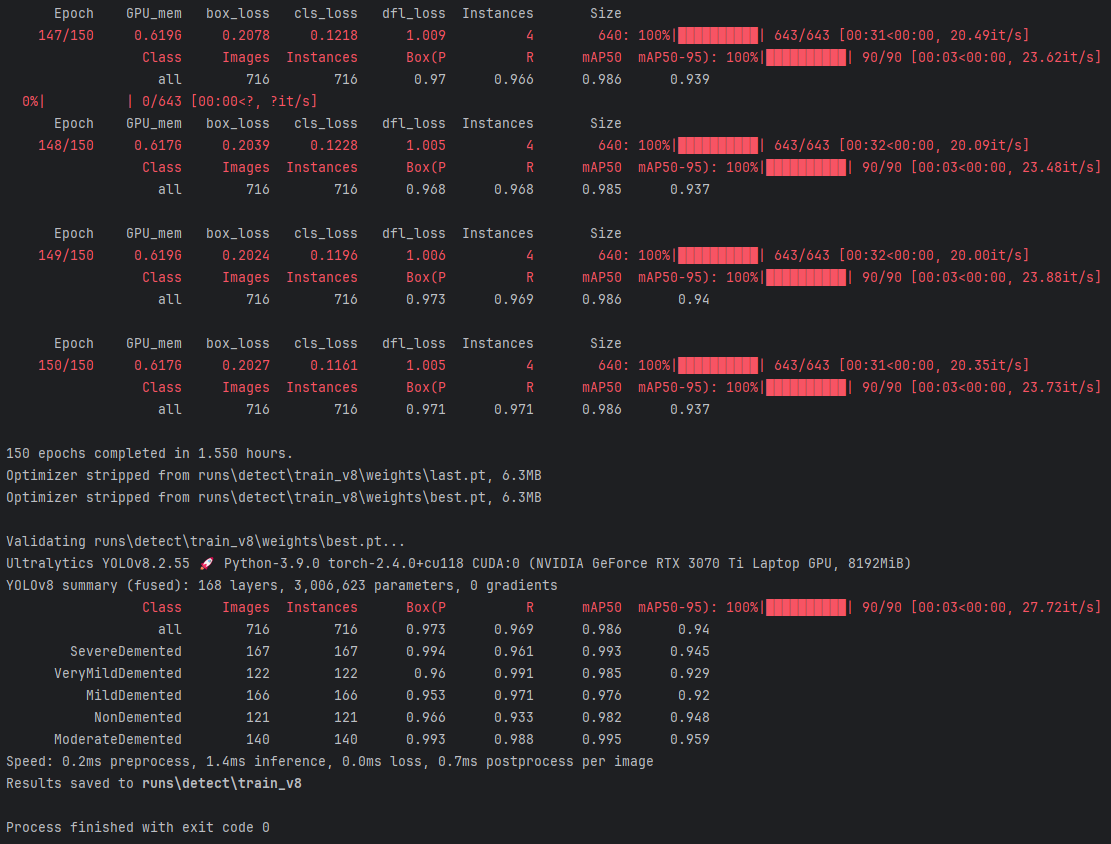The image size is (1111, 844).
Task: Select epoch number 147/150
Action: (66, 35)
